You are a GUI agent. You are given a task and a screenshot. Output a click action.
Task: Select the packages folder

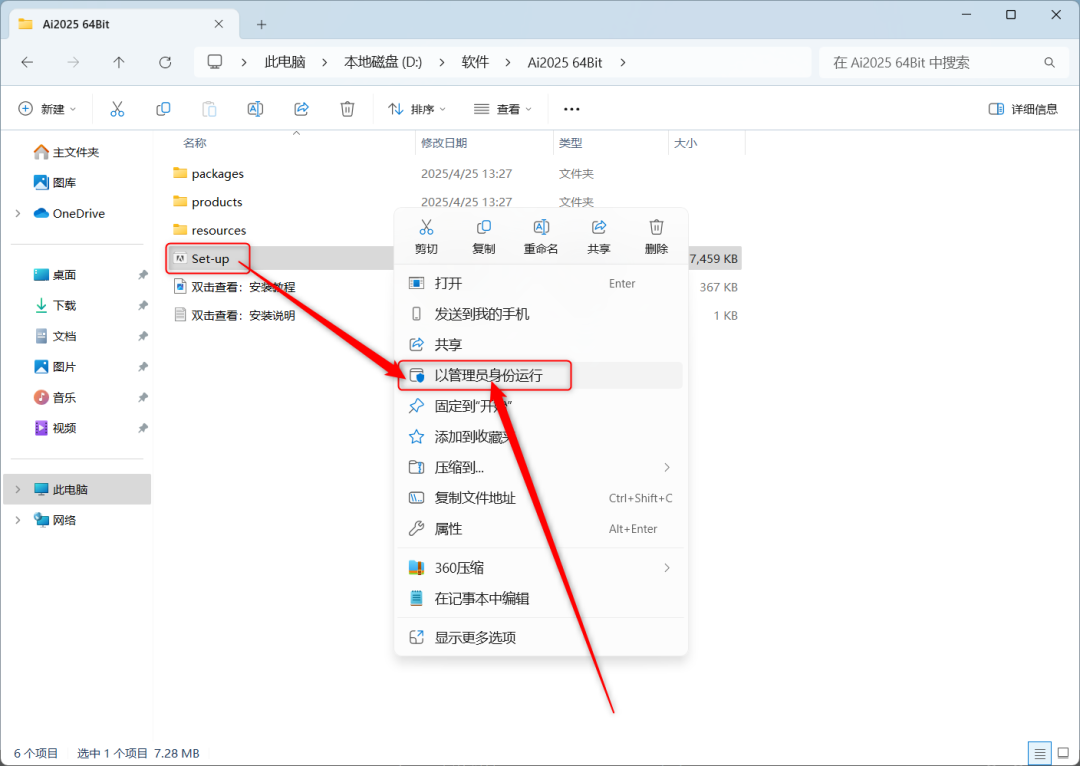[x=218, y=174]
